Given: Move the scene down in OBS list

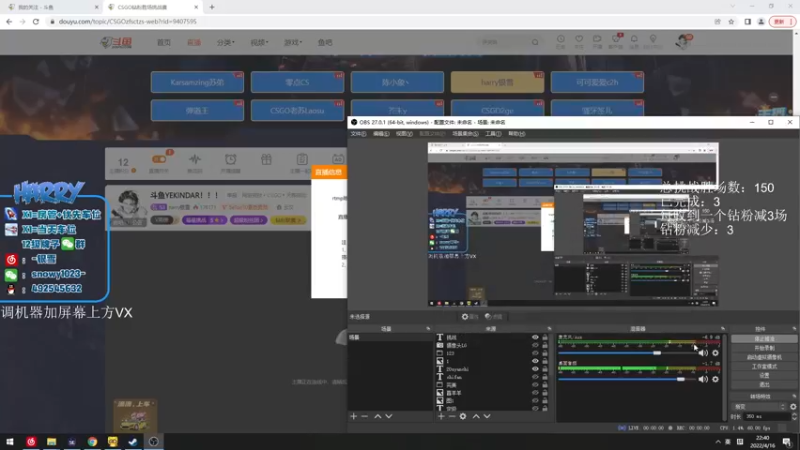Looking at the screenshot, I should tap(389, 416).
